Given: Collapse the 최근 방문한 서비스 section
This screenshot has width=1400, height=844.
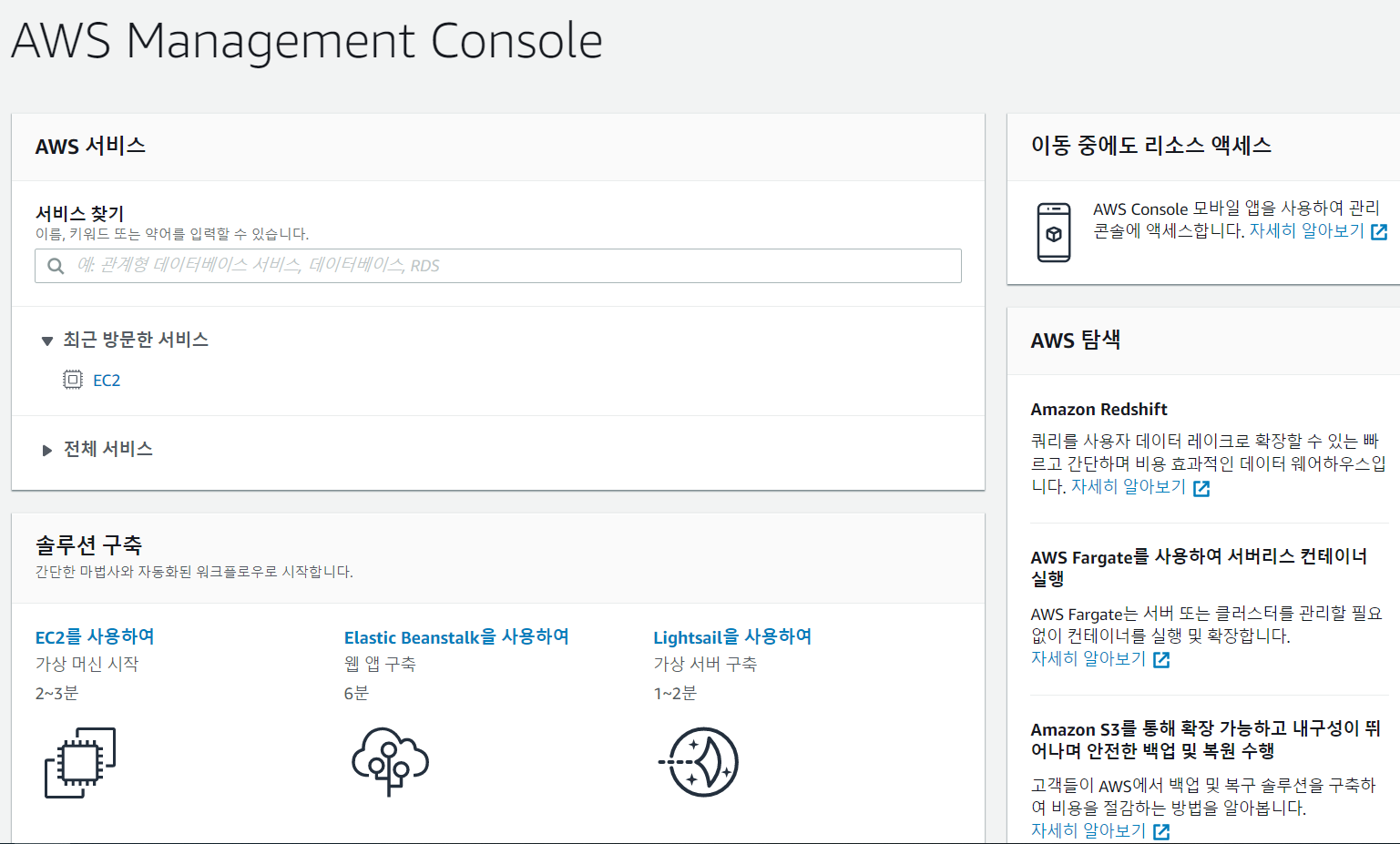Looking at the screenshot, I should pos(47,341).
